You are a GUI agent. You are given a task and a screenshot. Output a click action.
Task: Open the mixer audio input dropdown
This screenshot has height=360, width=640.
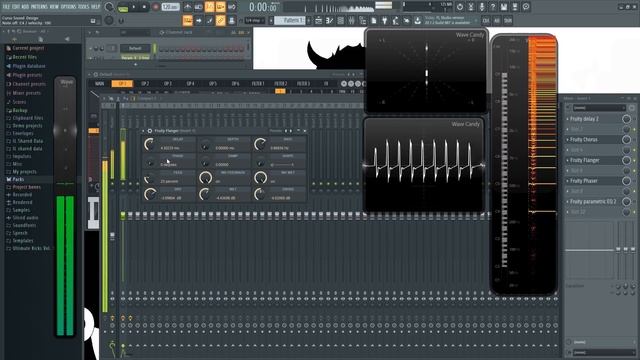[x=599, y=108]
